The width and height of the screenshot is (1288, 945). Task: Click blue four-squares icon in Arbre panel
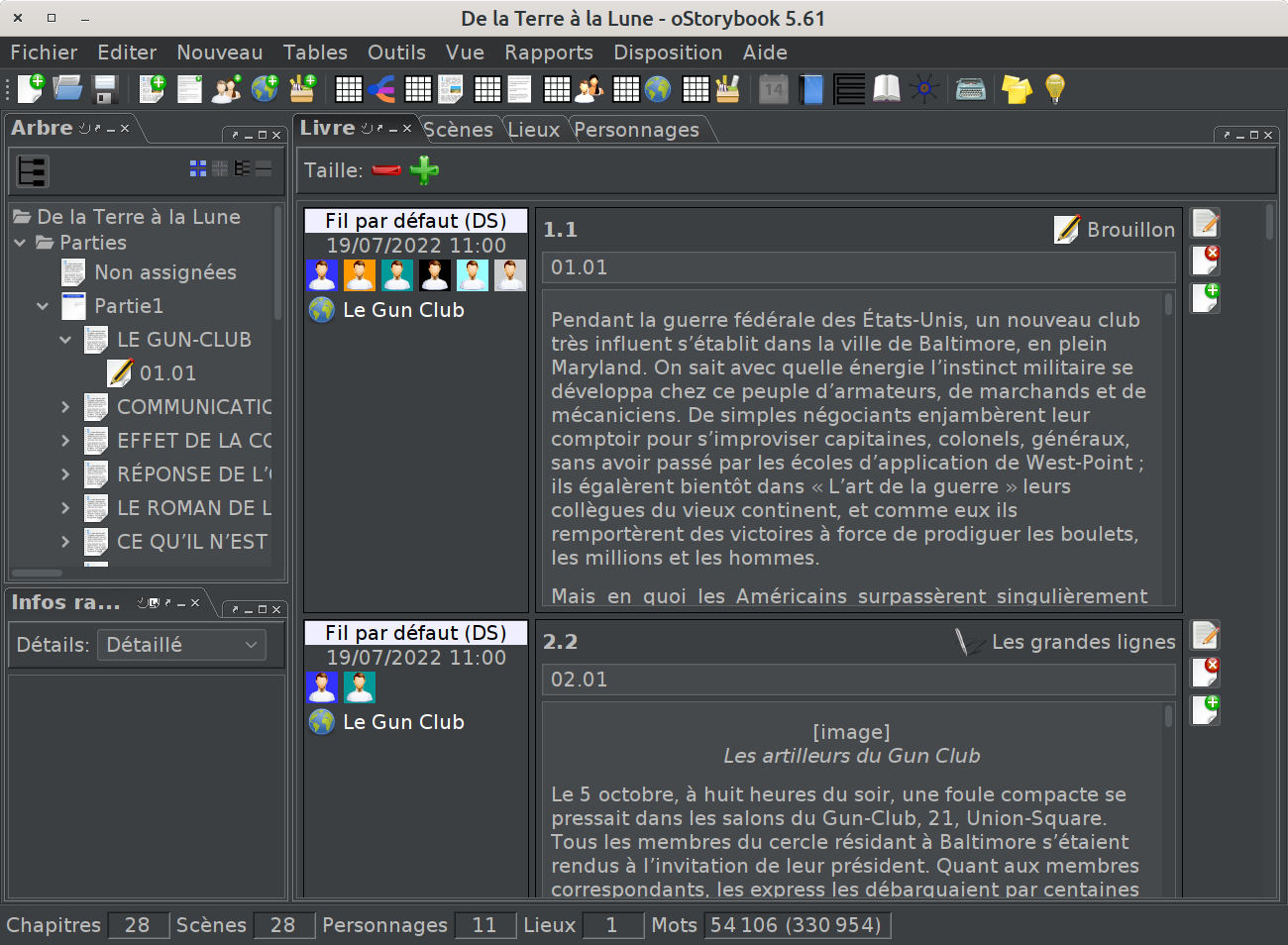[x=198, y=169]
